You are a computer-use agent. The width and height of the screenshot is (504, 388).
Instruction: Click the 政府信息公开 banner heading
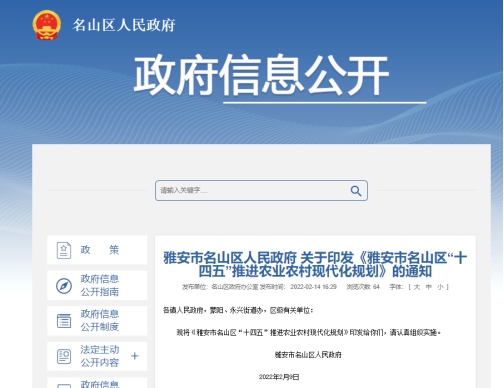262,75
